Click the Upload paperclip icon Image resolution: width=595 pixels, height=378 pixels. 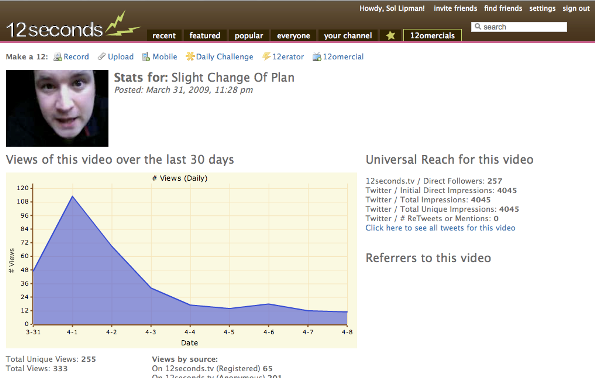(101, 57)
